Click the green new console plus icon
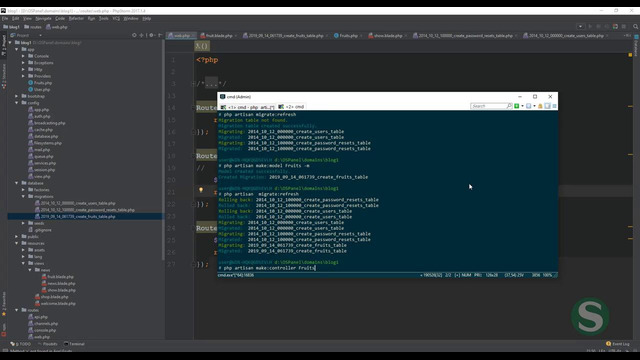This screenshot has height=360, width=640. (516, 106)
